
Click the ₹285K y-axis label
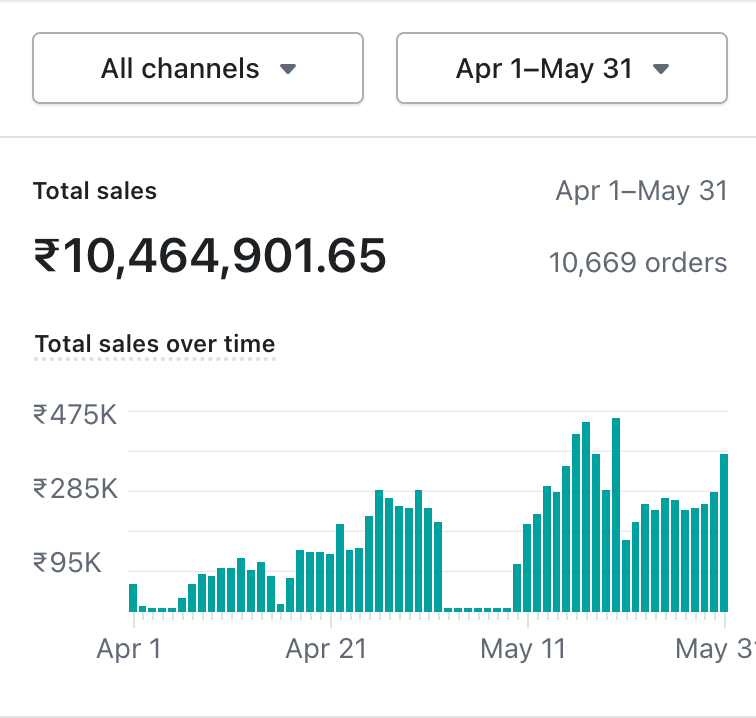tap(75, 489)
